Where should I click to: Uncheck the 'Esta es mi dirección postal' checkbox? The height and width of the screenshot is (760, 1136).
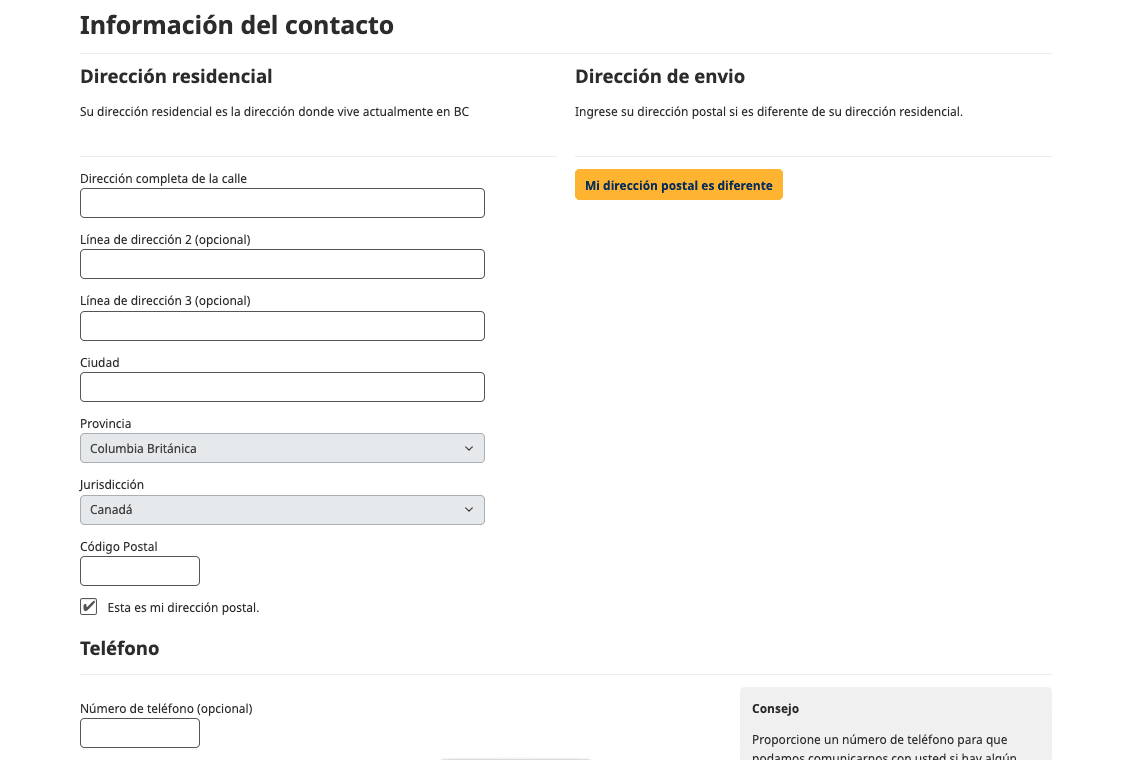89,607
